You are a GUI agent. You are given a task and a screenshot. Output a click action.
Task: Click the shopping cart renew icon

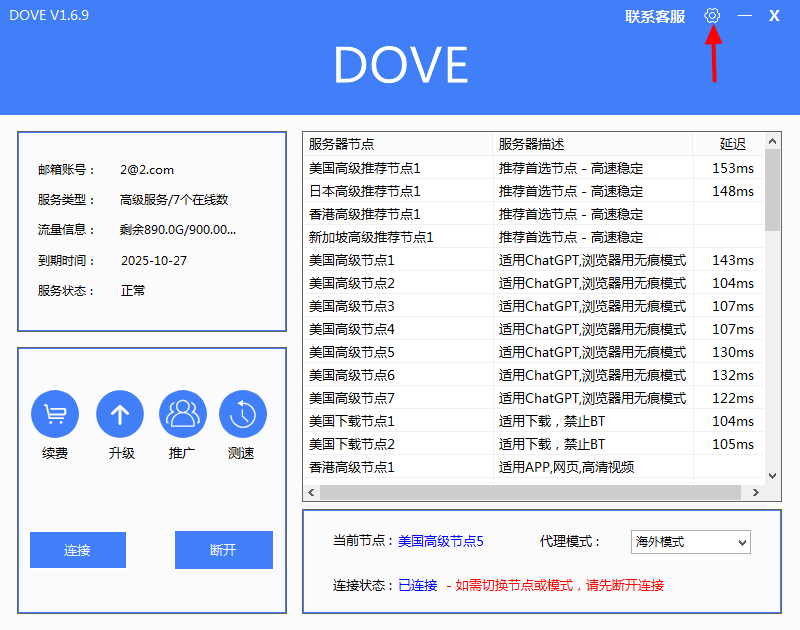pos(55,414)
